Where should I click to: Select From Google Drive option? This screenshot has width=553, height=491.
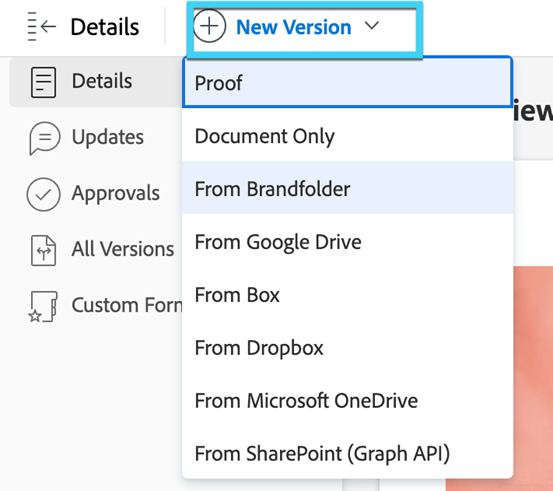click(347, 242)
